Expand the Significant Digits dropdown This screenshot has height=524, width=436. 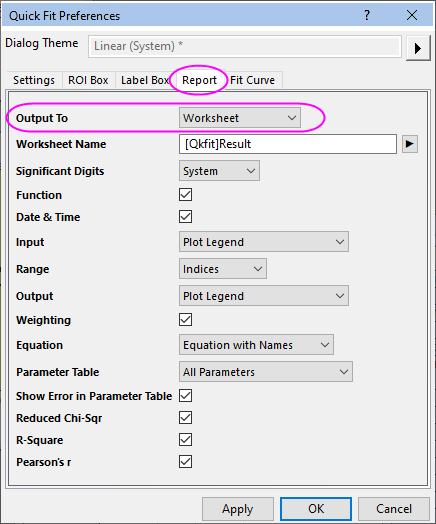coord(219,171)
